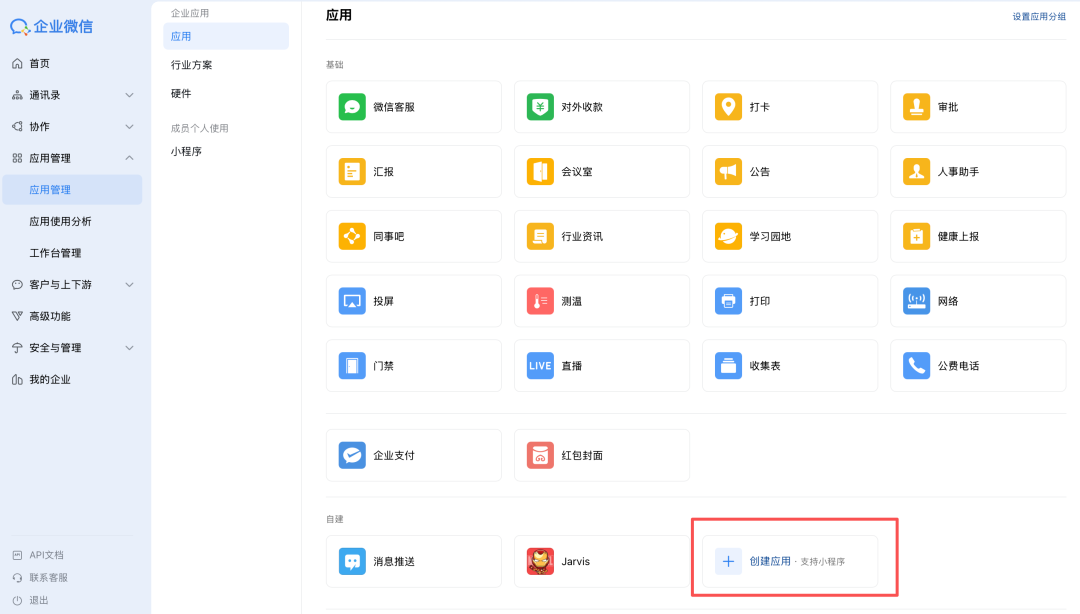Open the 行业资讯 news icon

[540, 236]
